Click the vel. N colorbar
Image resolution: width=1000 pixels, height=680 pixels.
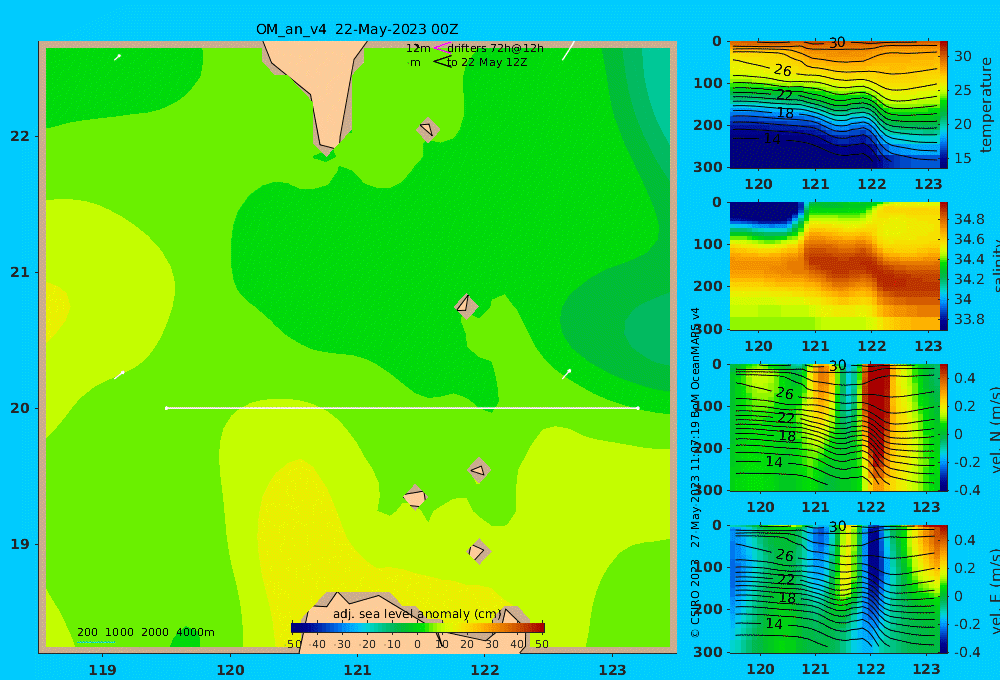click(x=943, y=427)
